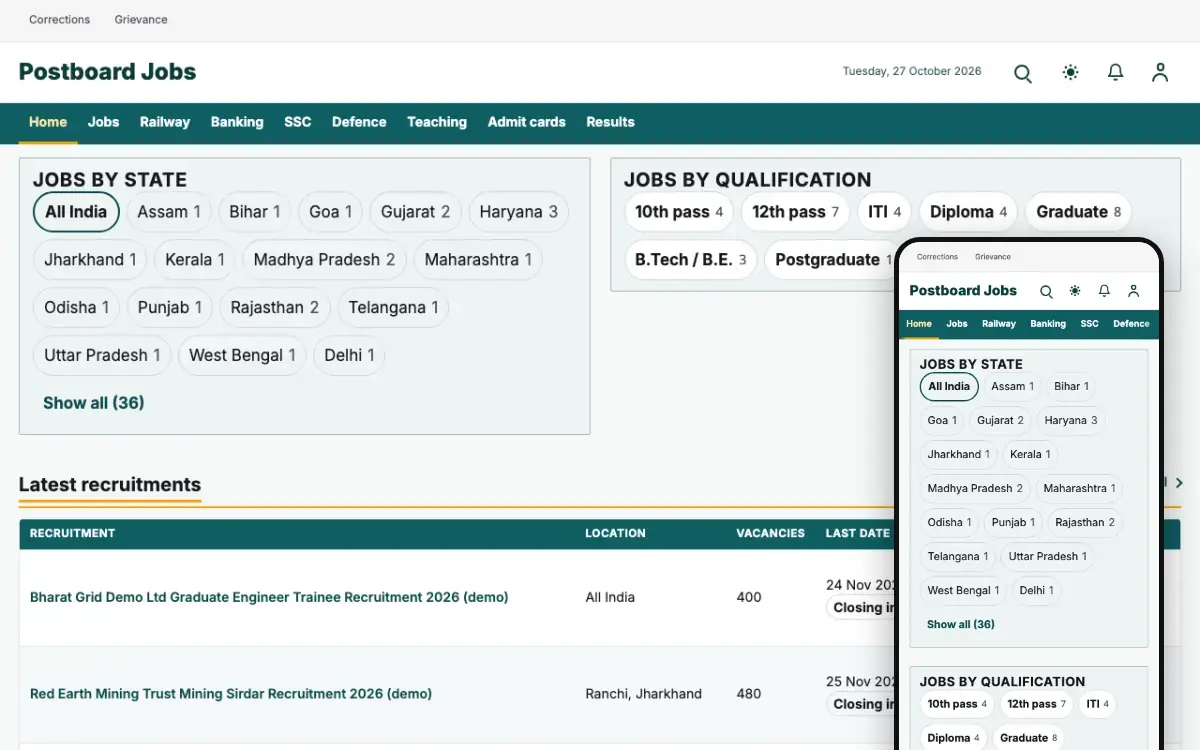Image resolution: width=1200 pixels, height=750 pixels.
Task: Filter by Odisha in desktop state chips
Action: pyautogui.click(x=77, y=308)
